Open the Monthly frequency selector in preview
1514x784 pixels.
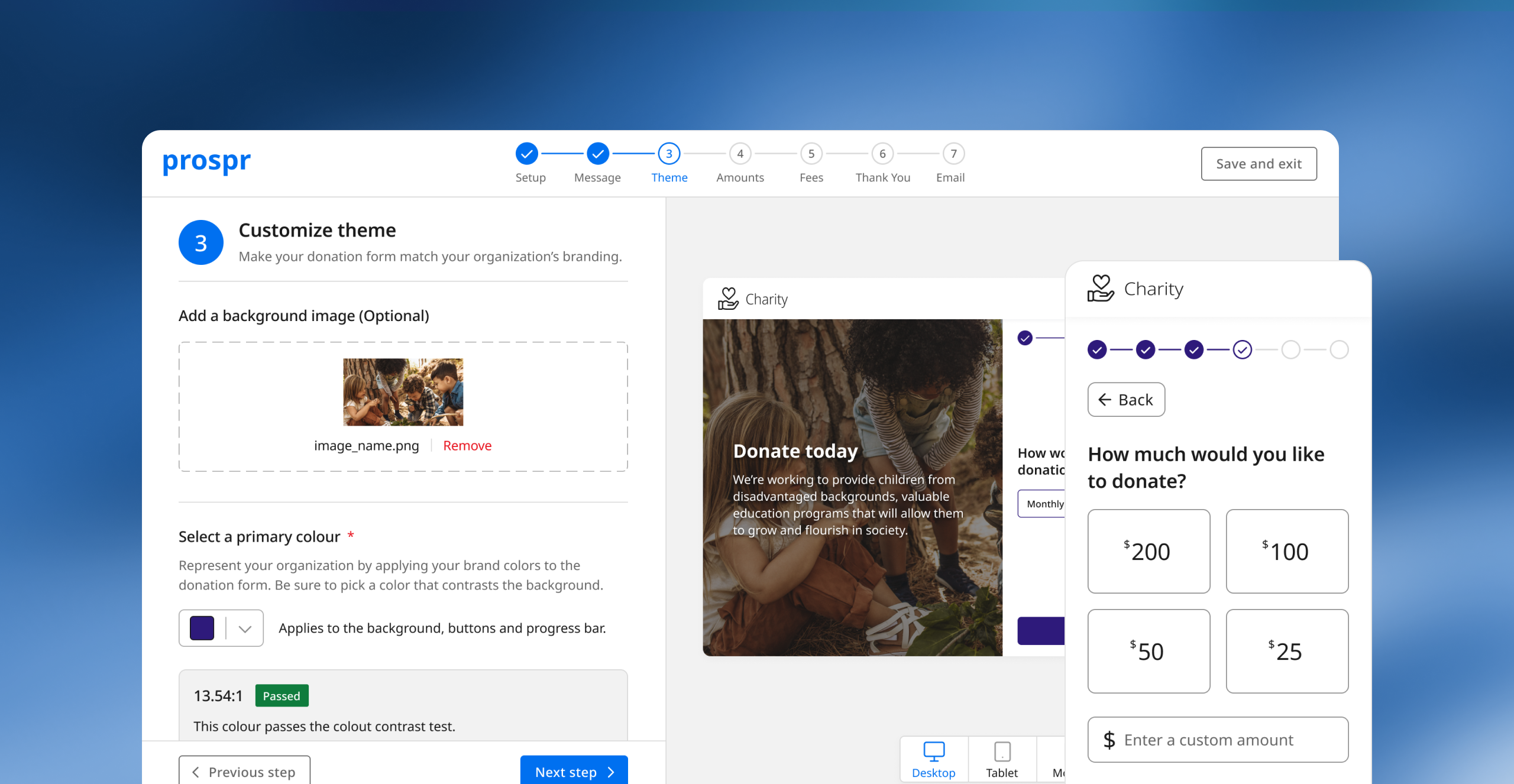coord(1042,504)
